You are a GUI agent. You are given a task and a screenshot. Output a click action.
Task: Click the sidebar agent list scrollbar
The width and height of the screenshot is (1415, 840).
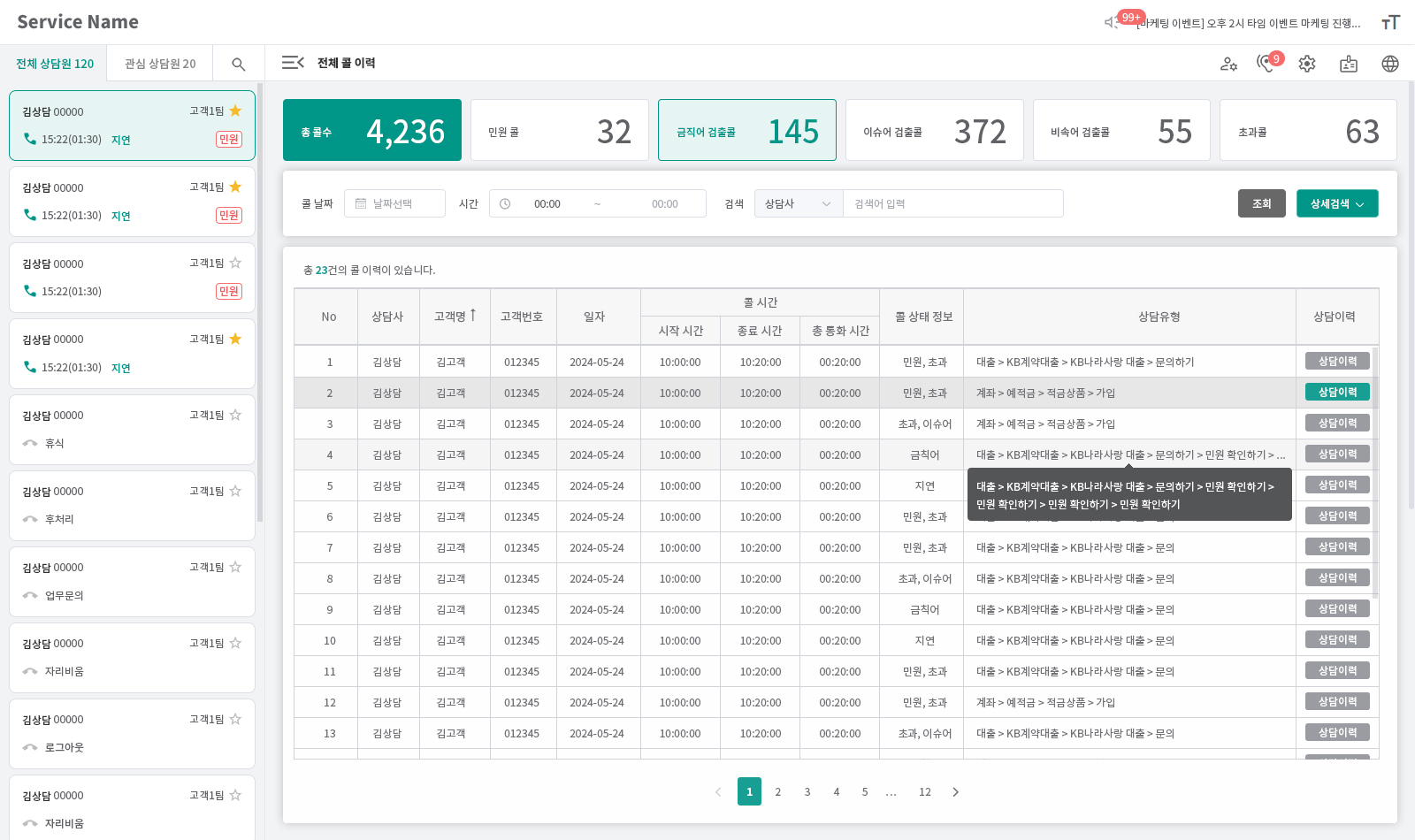pyautogui.click(x=260, y=302)
